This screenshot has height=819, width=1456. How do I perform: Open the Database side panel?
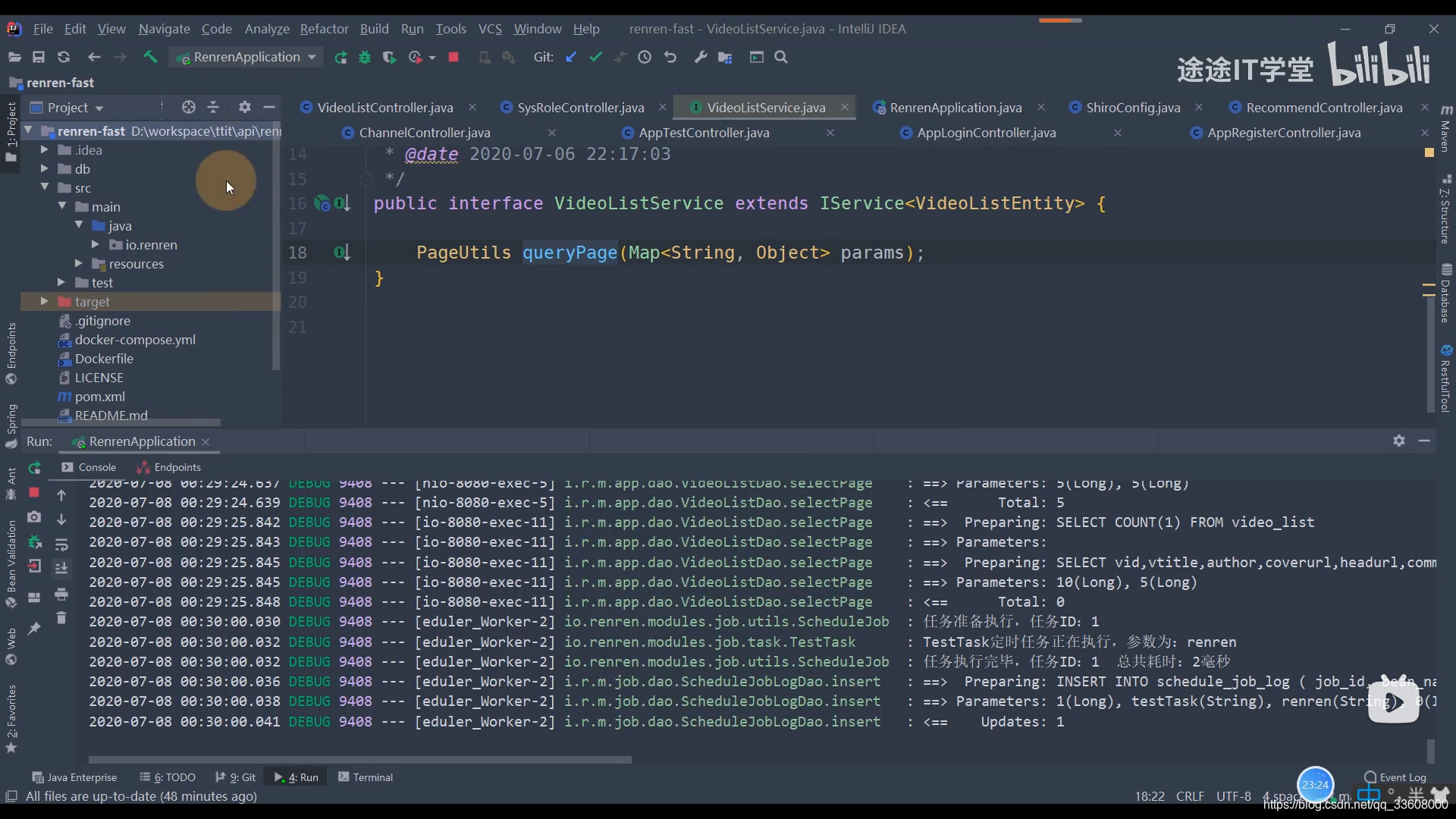[x=1446, y=294]
